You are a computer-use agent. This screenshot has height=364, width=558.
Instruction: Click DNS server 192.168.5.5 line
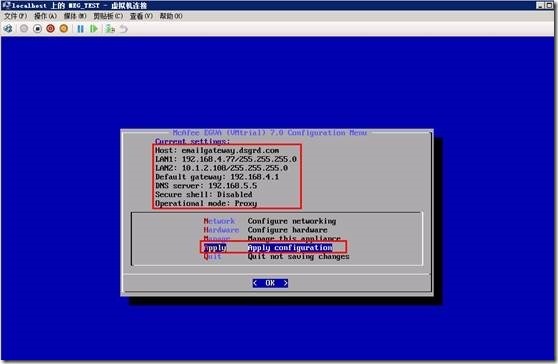click(206, 185)
